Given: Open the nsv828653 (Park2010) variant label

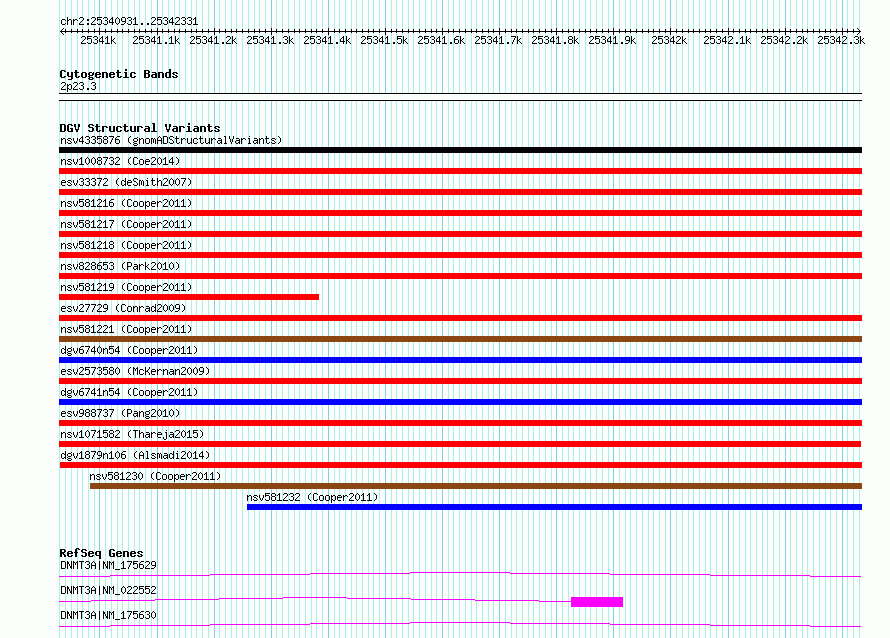Looking at the screenshot, I should tap(120, 266).
